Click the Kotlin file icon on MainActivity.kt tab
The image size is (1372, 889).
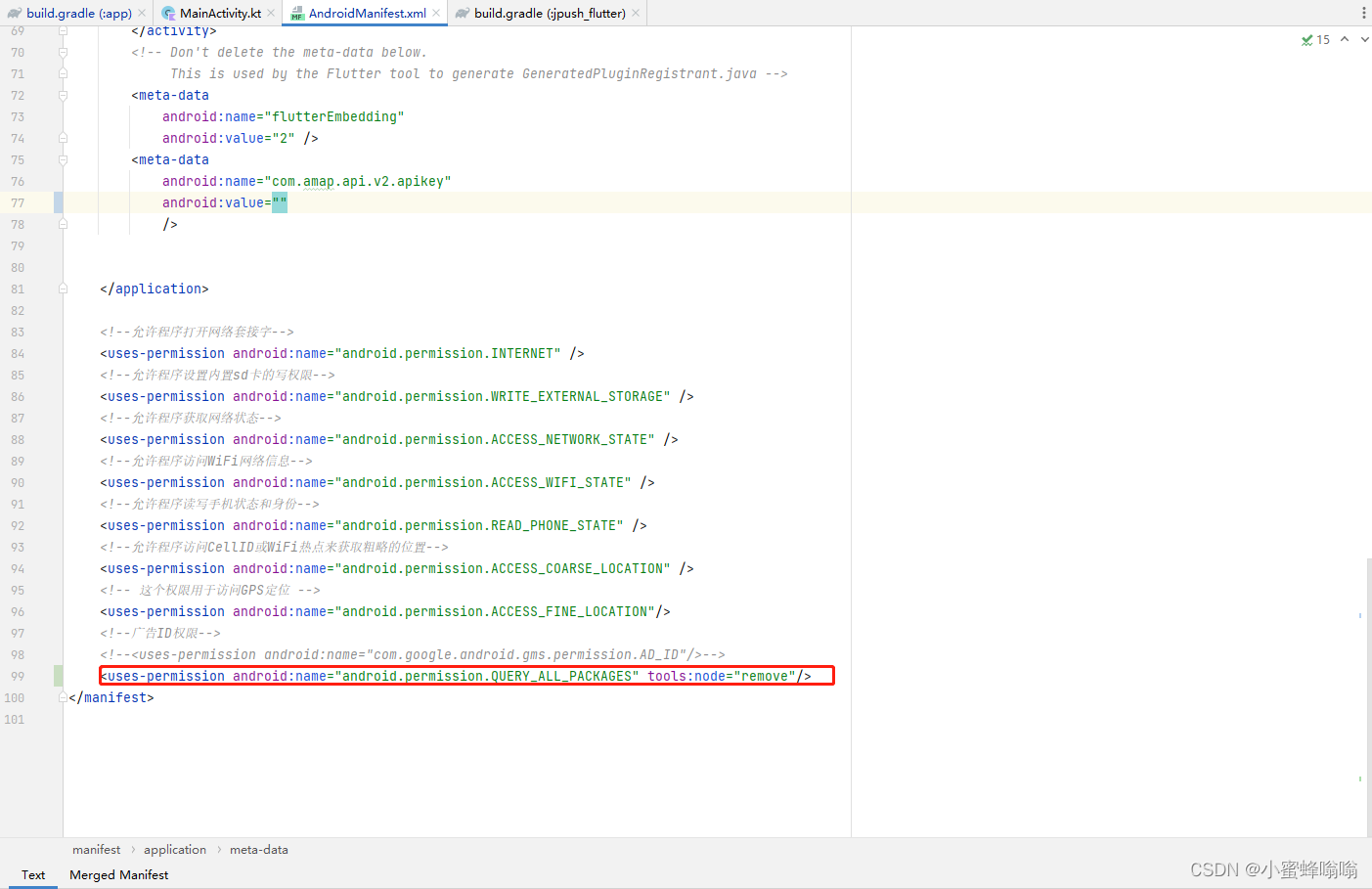169,13
